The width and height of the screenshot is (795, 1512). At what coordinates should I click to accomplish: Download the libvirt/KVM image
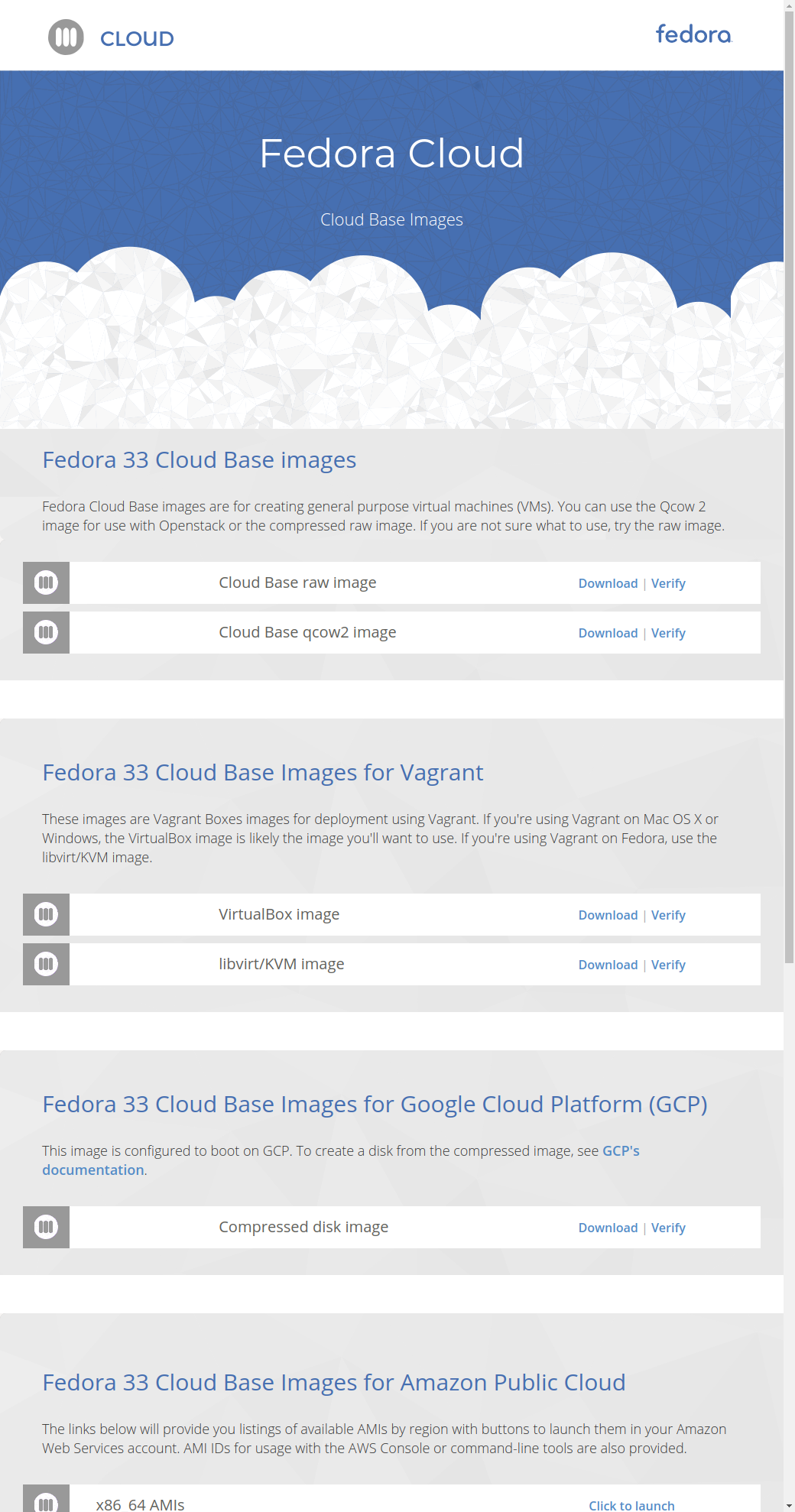pyautogui.click(x=608, y=965)
